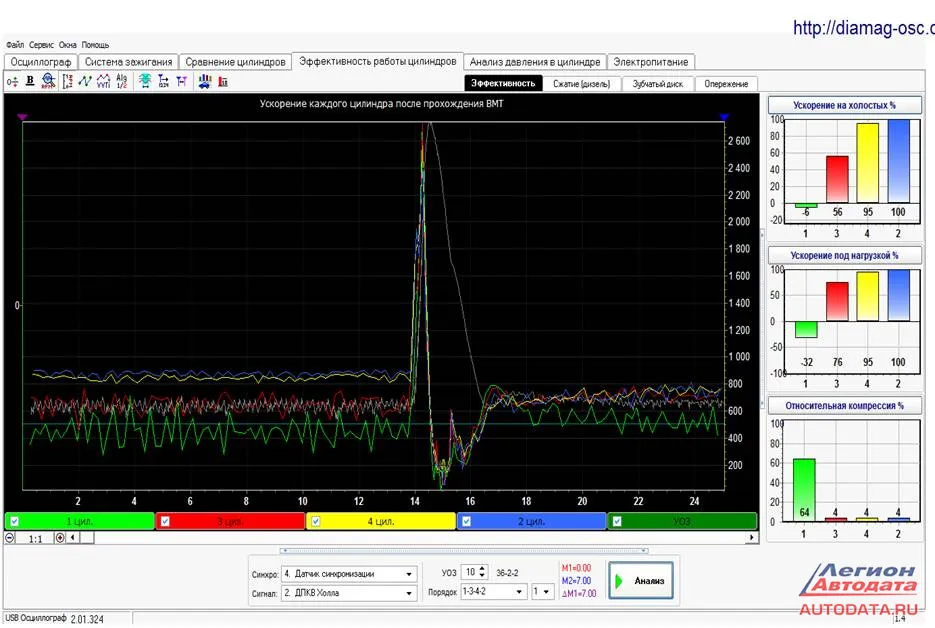Image resolution: width=935 pixels, height=628 pixels.
Task: Click the M2=7.00 readout
Action: 576,581
